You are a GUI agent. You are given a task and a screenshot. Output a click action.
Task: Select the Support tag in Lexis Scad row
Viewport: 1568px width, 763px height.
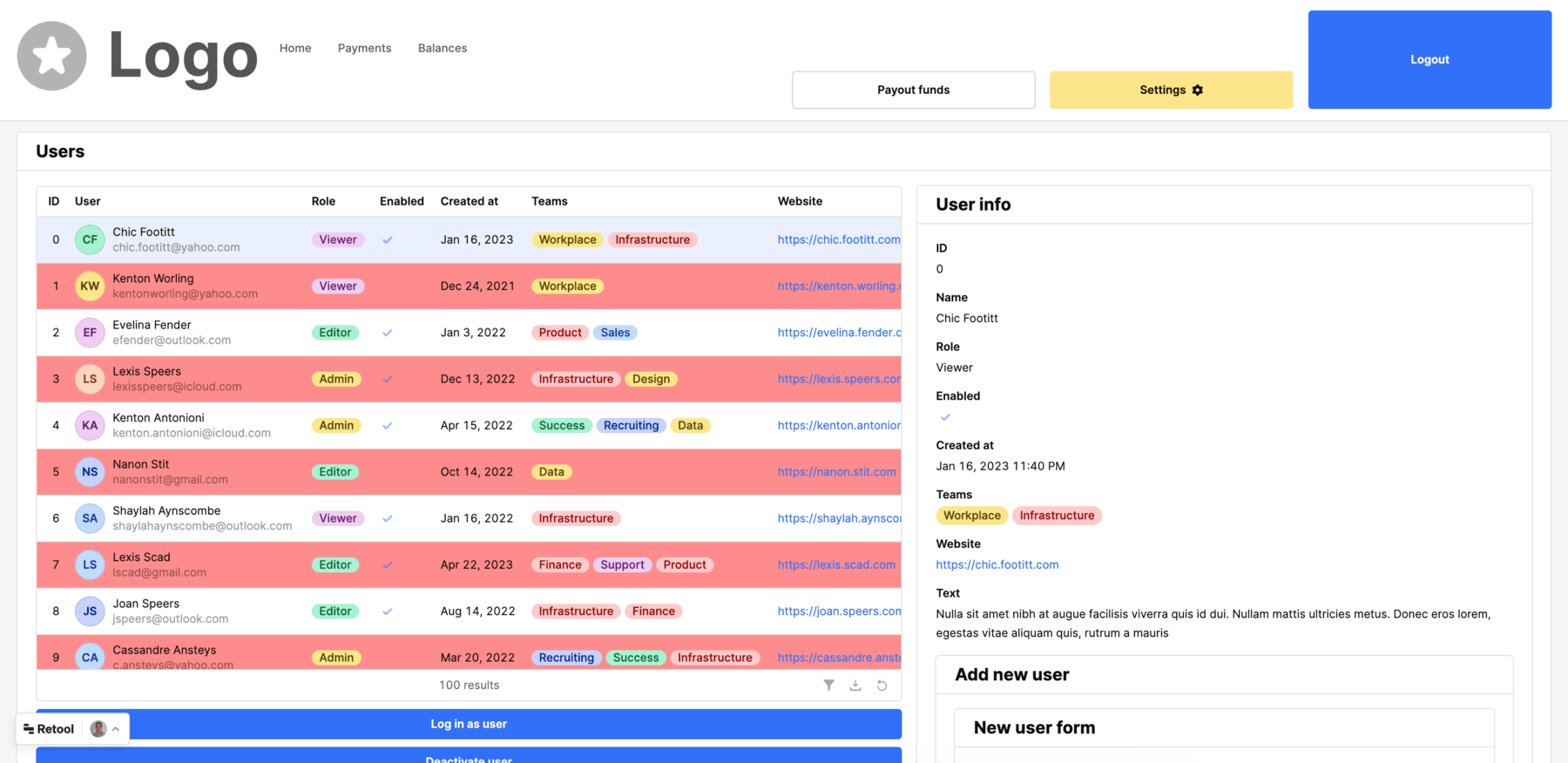click(x=622, y=564)
